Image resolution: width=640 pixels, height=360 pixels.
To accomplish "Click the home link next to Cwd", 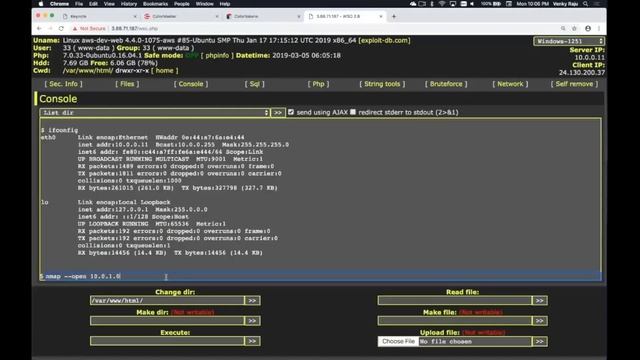I will pyautogui.click(x=164, y=71).
